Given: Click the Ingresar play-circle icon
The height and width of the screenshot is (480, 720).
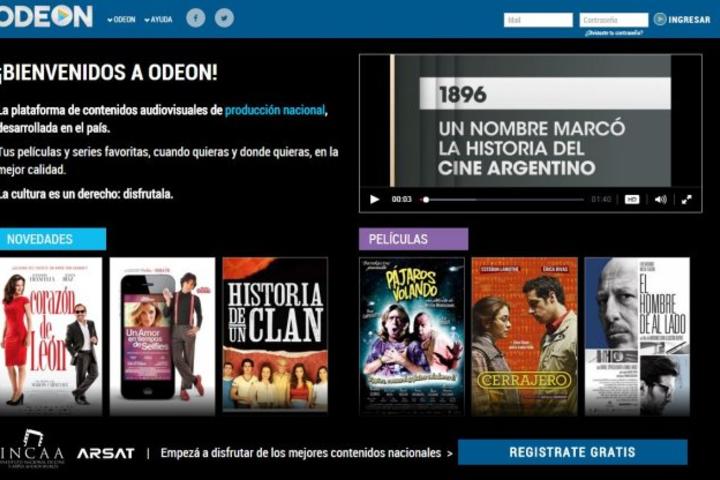Looking at the screenshot, I should [x=660, y=19].
